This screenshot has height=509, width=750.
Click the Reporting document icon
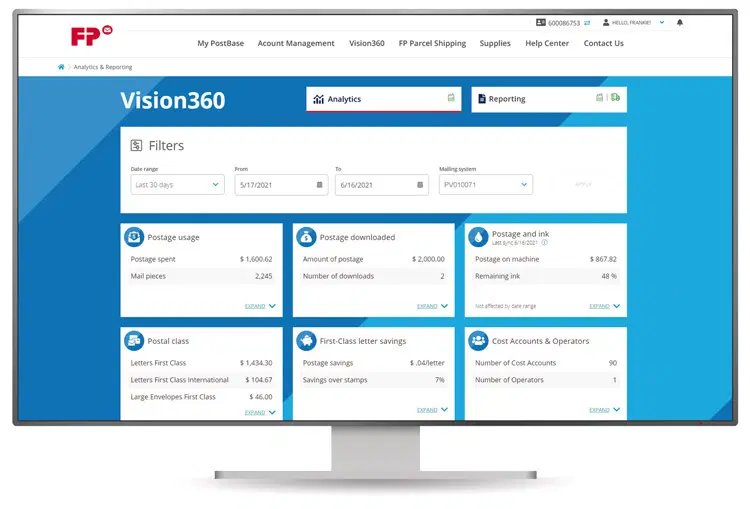(x=482, y=99)
